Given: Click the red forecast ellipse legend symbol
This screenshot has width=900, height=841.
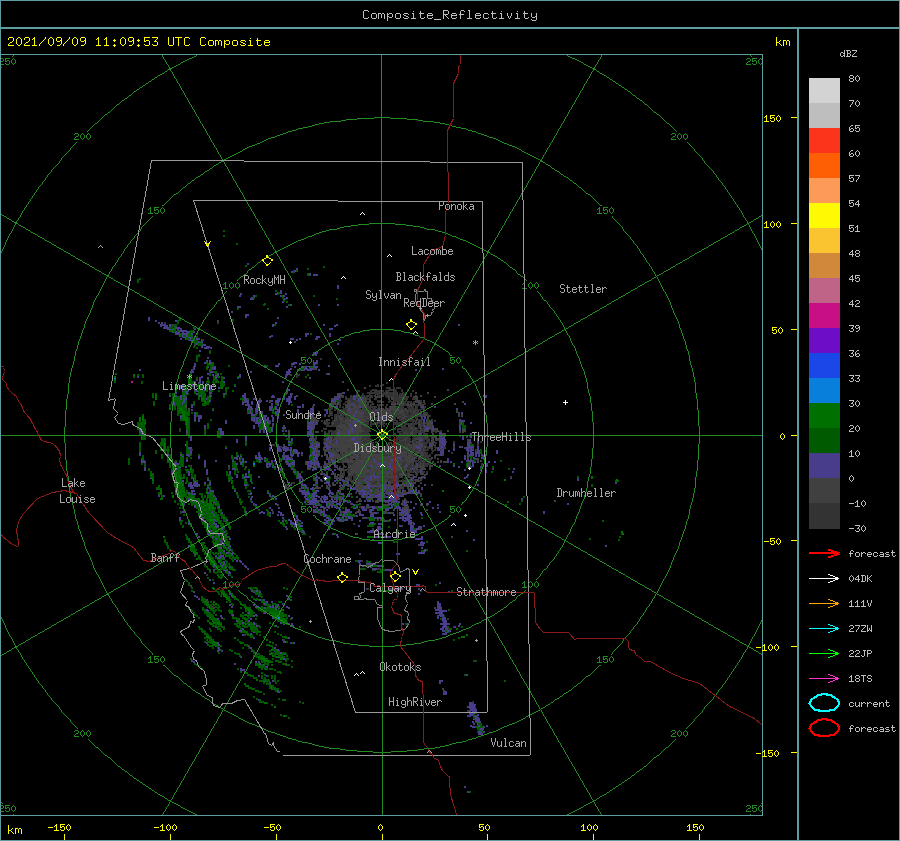Looking at the screenshot, I should [x=824, y=728].
